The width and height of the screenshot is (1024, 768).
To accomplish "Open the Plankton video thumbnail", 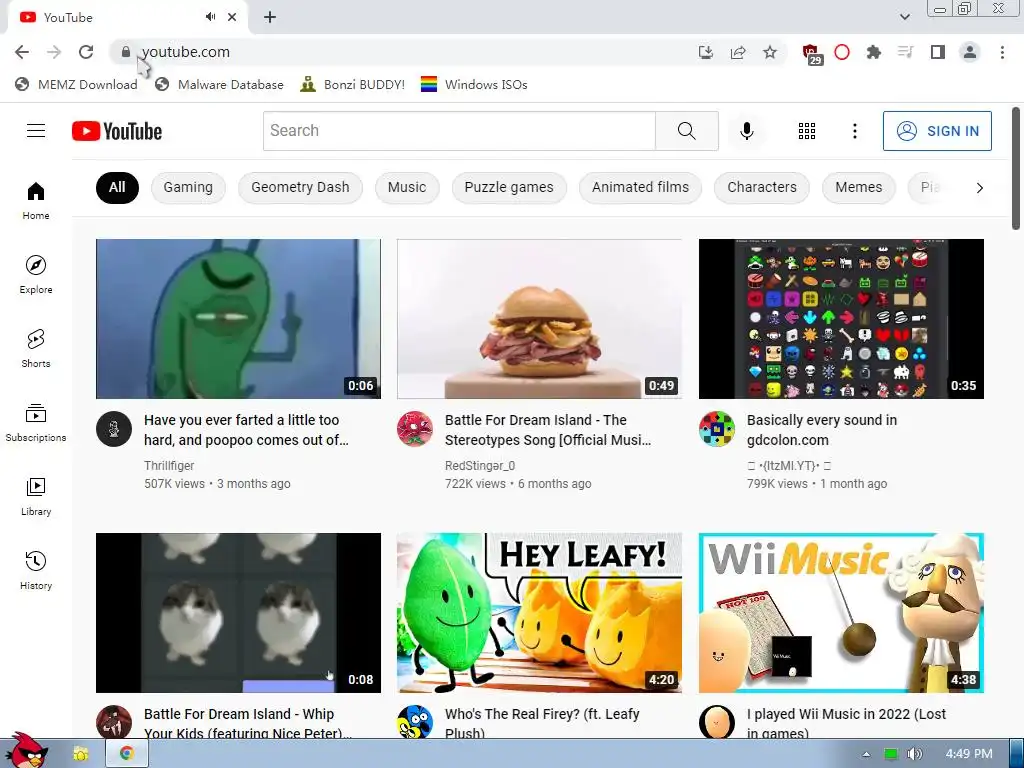I will (238, 319).
